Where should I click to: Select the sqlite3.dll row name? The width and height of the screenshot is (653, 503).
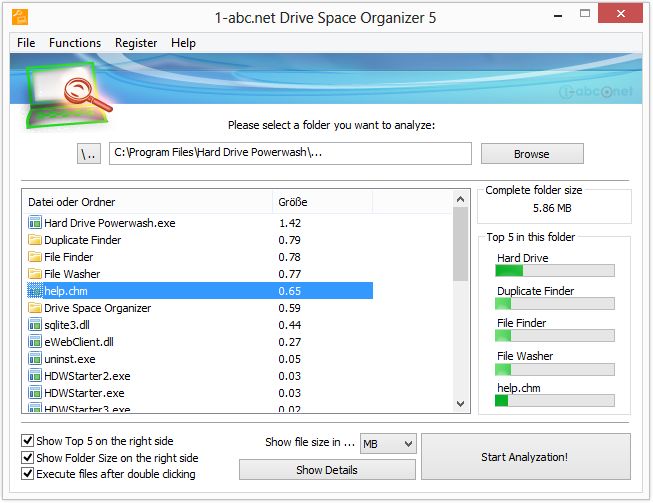point(67,325)
